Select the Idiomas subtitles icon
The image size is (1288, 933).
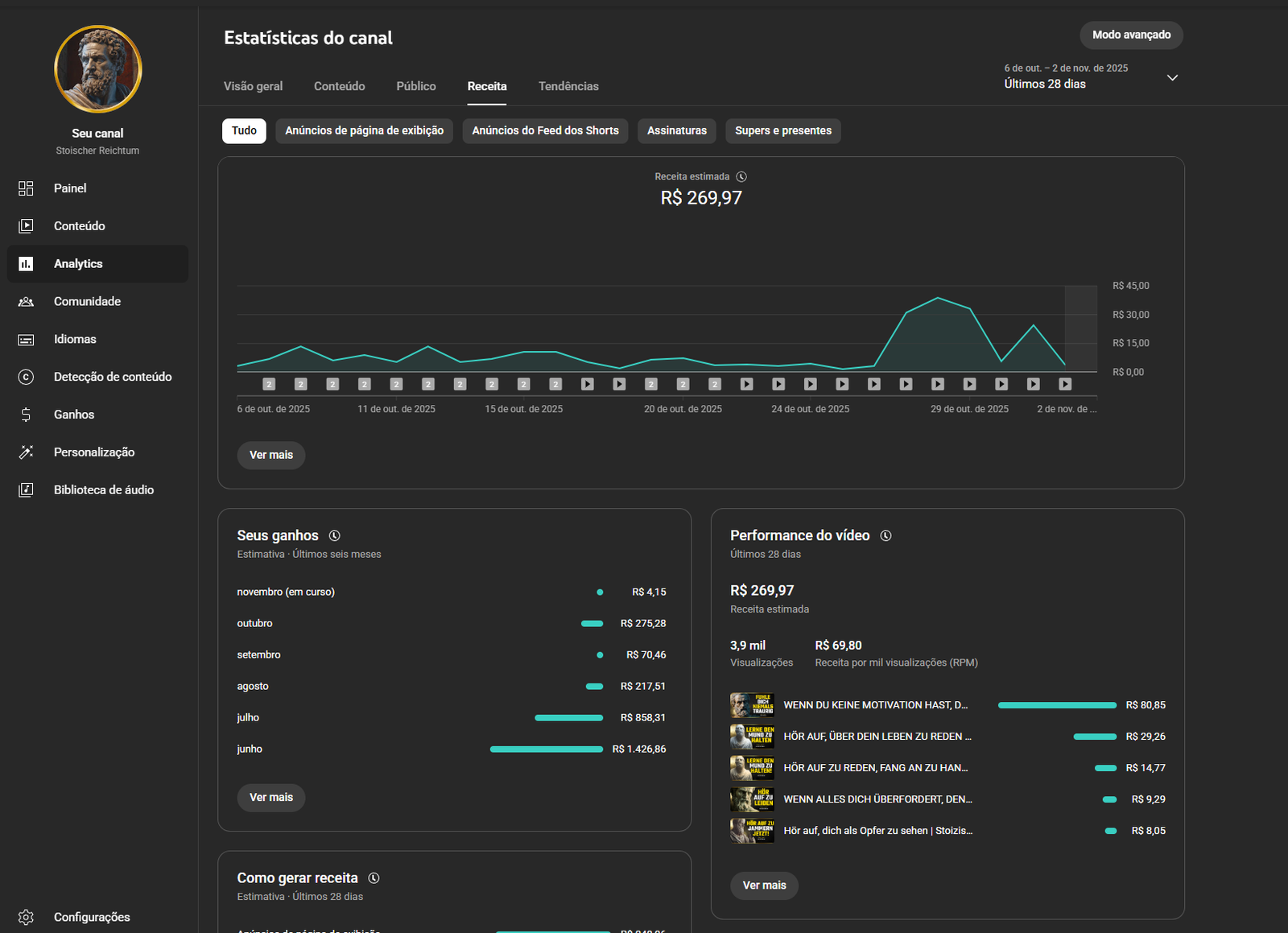tap(26, 340)
